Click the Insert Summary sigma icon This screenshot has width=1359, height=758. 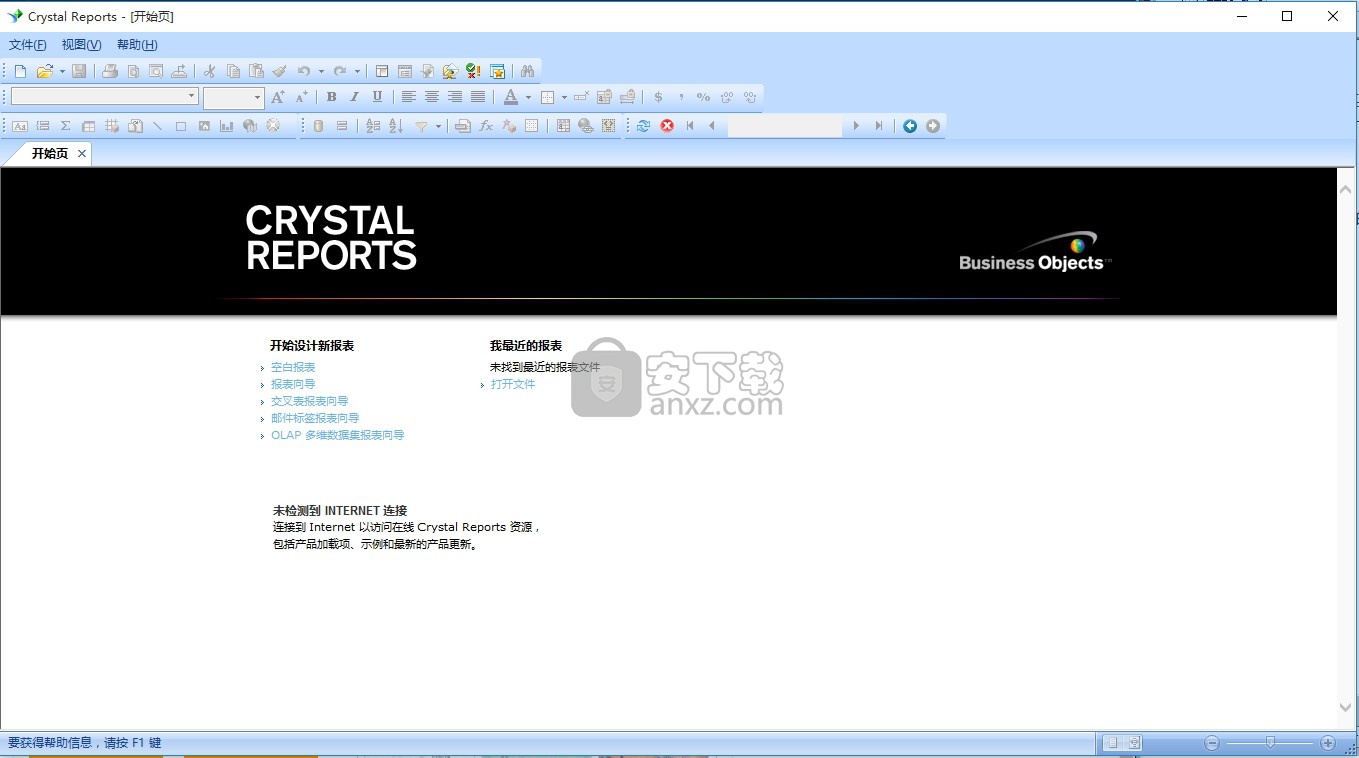coord(66,126)
